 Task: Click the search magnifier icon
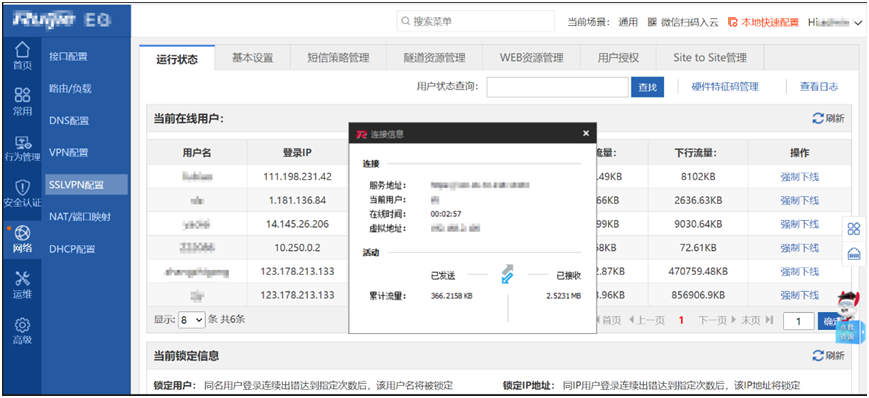[405, 22]
